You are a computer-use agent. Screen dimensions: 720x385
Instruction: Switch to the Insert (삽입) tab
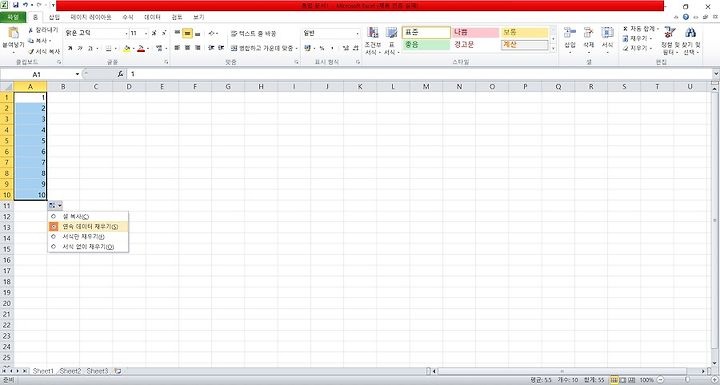54,17
